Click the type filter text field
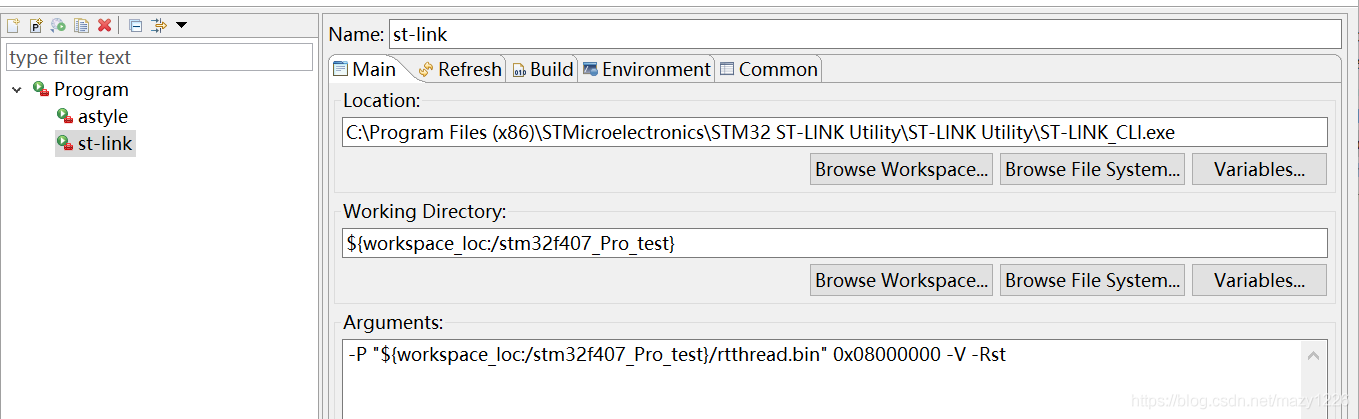The image size is (1359, 419). click(x=159, y=58)
